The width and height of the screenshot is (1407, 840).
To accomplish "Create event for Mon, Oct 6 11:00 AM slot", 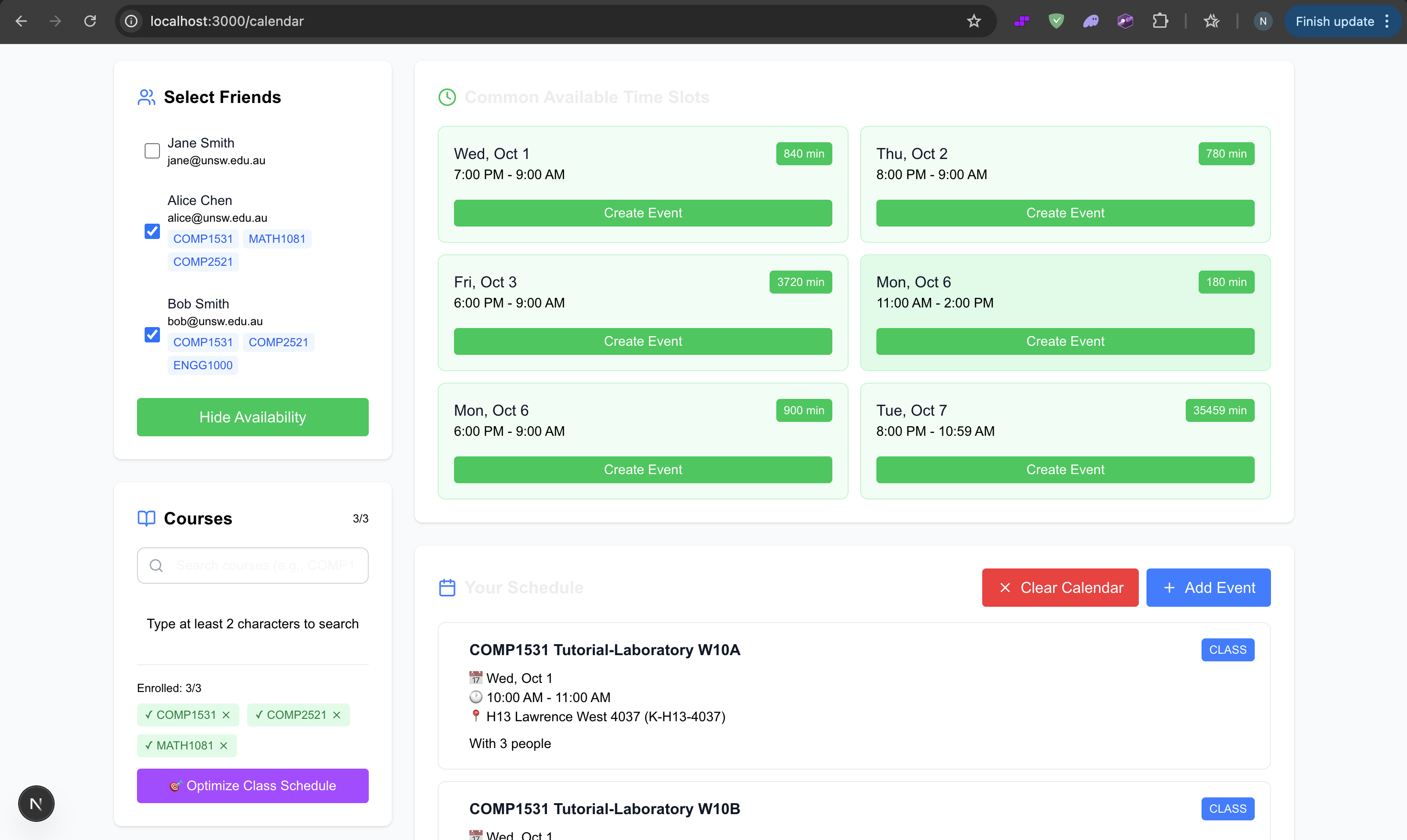I will pyautogui.click(x=1065, y=341).
